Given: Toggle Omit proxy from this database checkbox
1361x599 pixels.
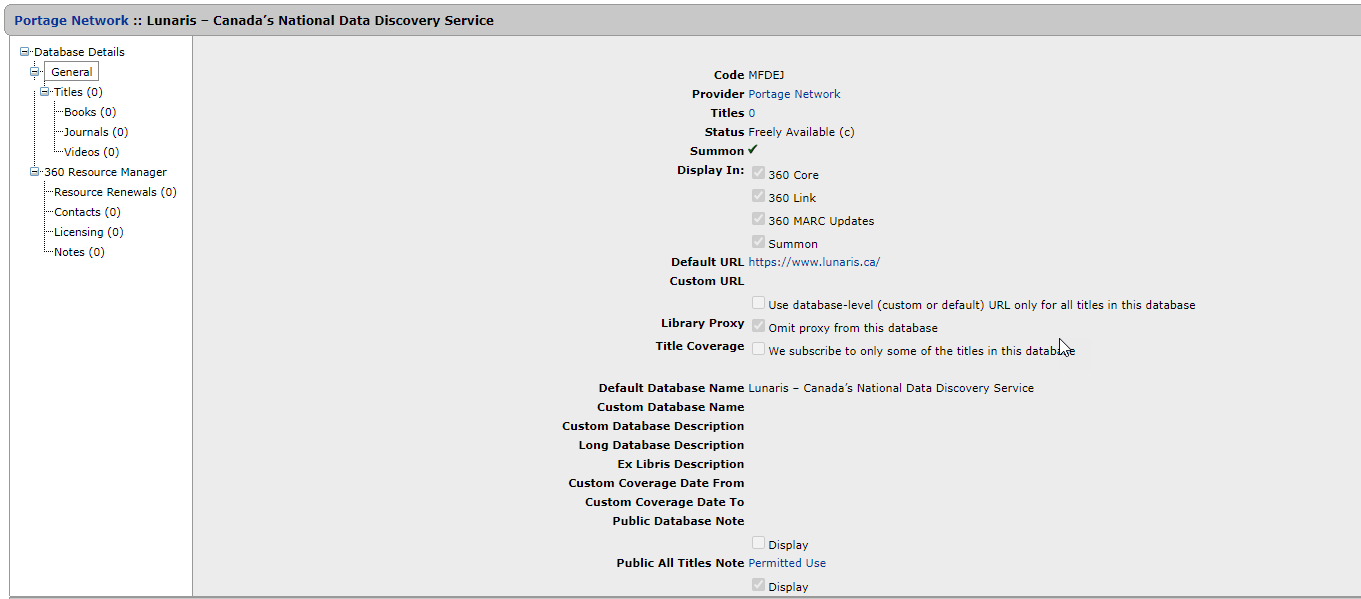Looking at the screenshot, I should [x=759, y=326].
